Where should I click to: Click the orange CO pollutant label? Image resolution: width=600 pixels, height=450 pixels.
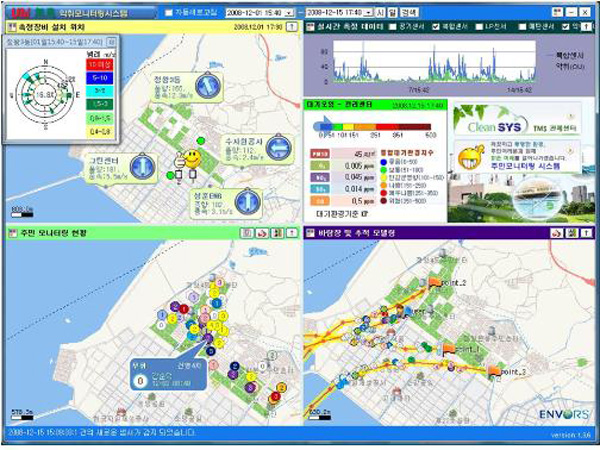[x=320, y=201]
